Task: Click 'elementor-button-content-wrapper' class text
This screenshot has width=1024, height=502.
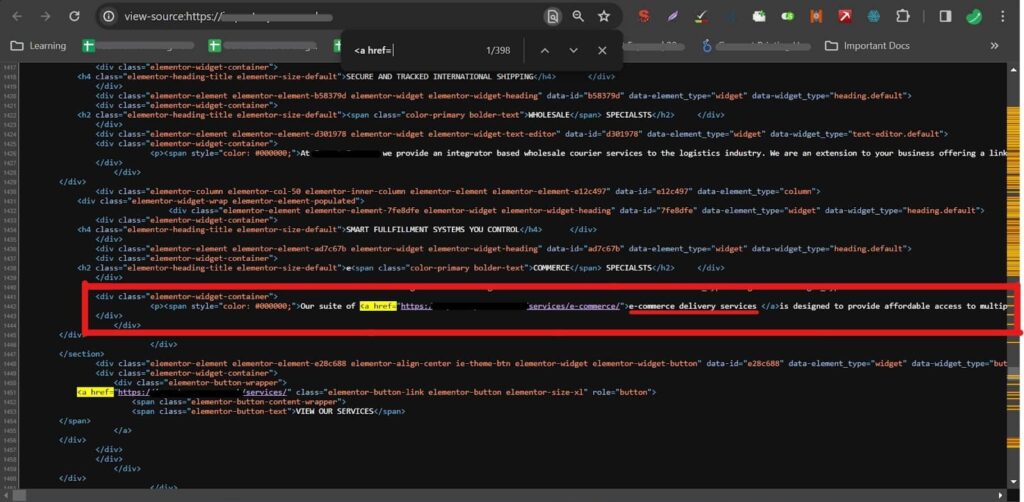Action: pyautogui.click(x=264, y=402)
